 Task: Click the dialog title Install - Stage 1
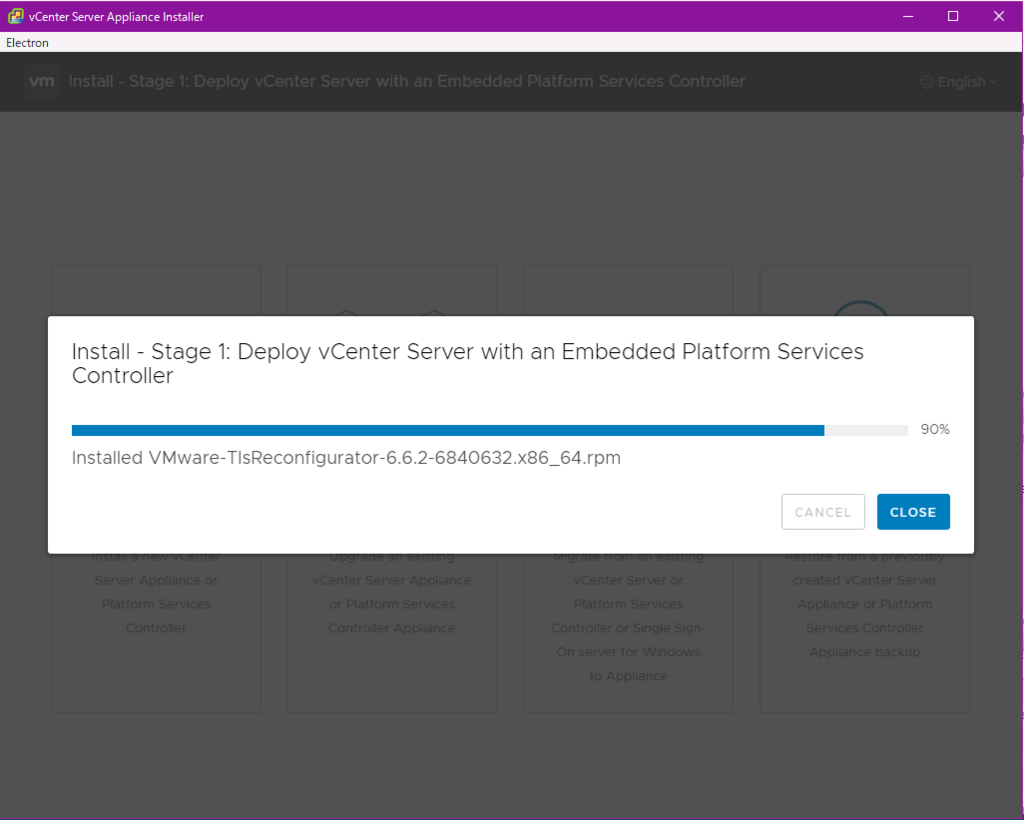[x=468, y=363]
